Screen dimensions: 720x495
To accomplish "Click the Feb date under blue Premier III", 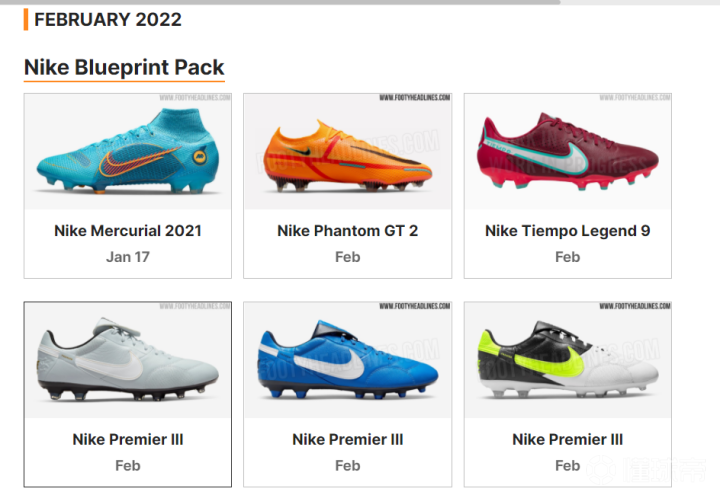I will point(348,466).
